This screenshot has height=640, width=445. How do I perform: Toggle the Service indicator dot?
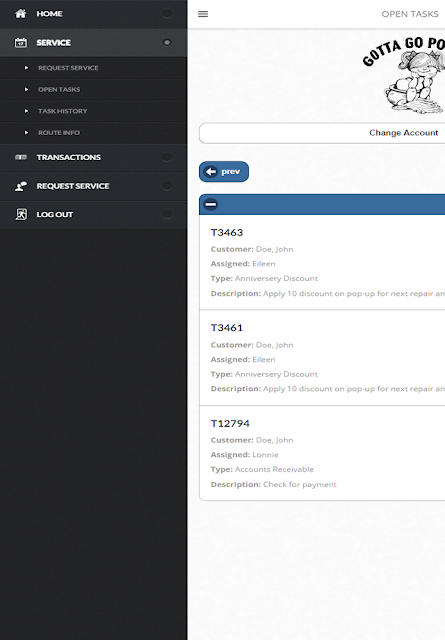tap(167, 42)
